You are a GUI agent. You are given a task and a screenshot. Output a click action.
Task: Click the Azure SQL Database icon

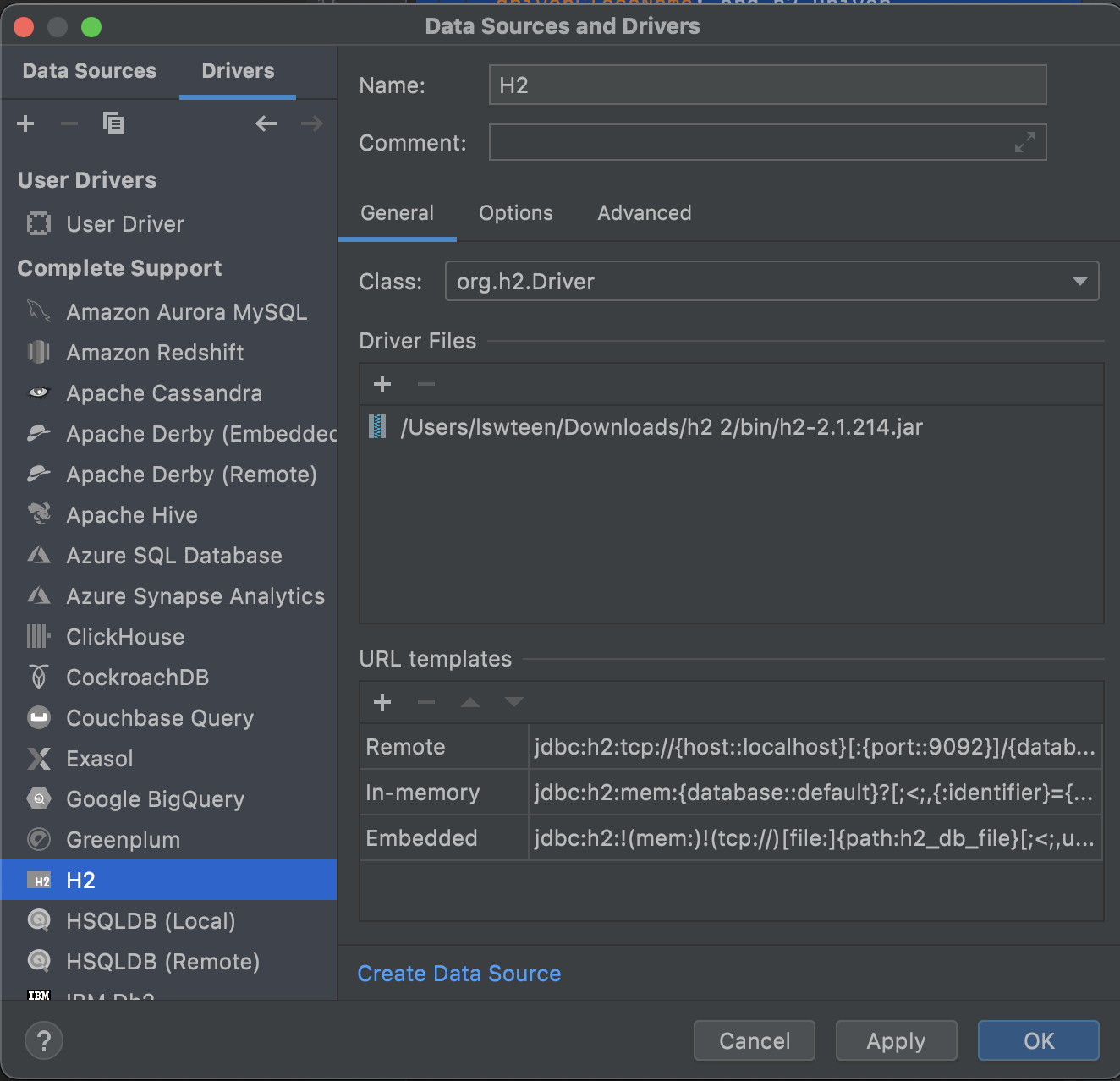pyautogui.click(x=39, y=556)
